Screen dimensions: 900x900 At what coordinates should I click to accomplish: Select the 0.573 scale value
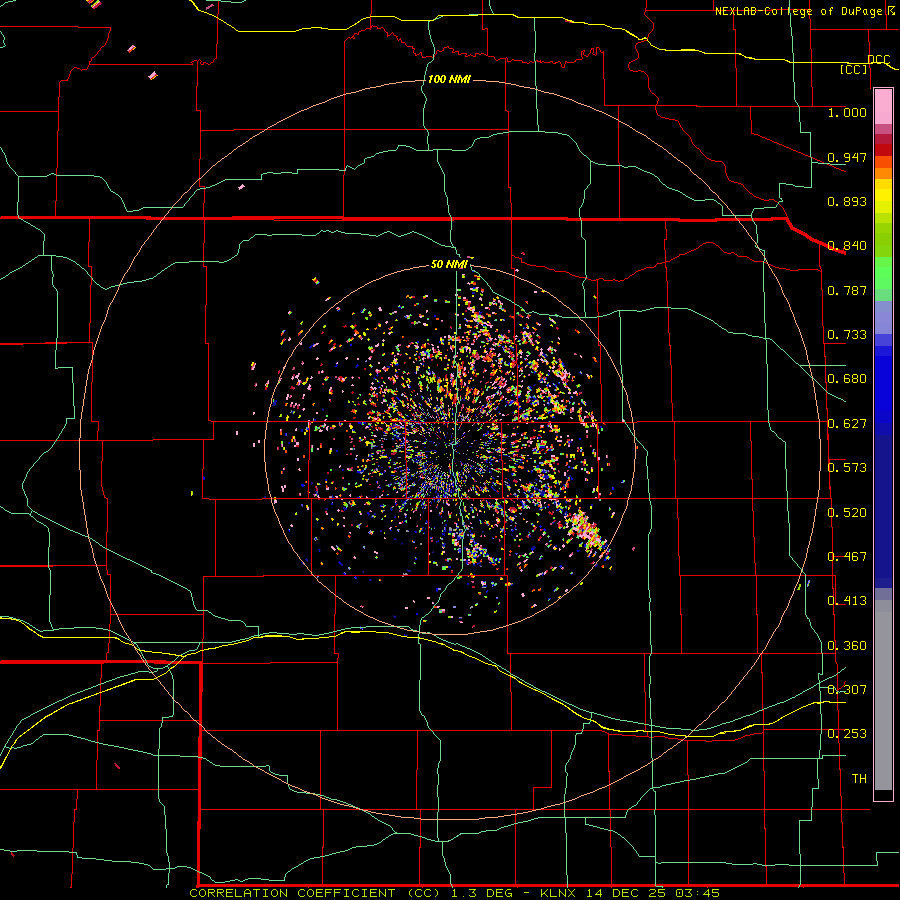pos(847,468)
